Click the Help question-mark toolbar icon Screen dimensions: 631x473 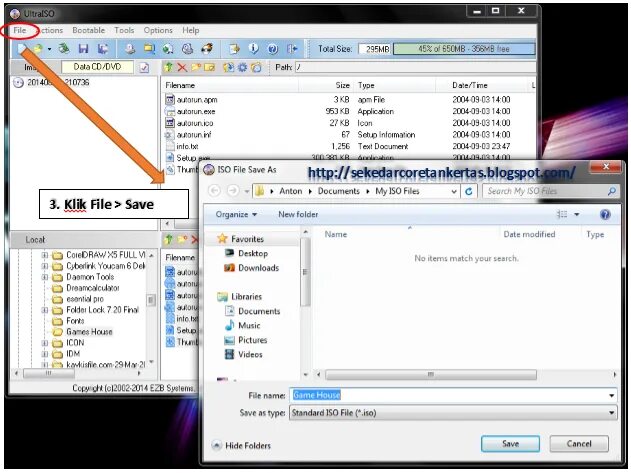[x=273, y=49]
